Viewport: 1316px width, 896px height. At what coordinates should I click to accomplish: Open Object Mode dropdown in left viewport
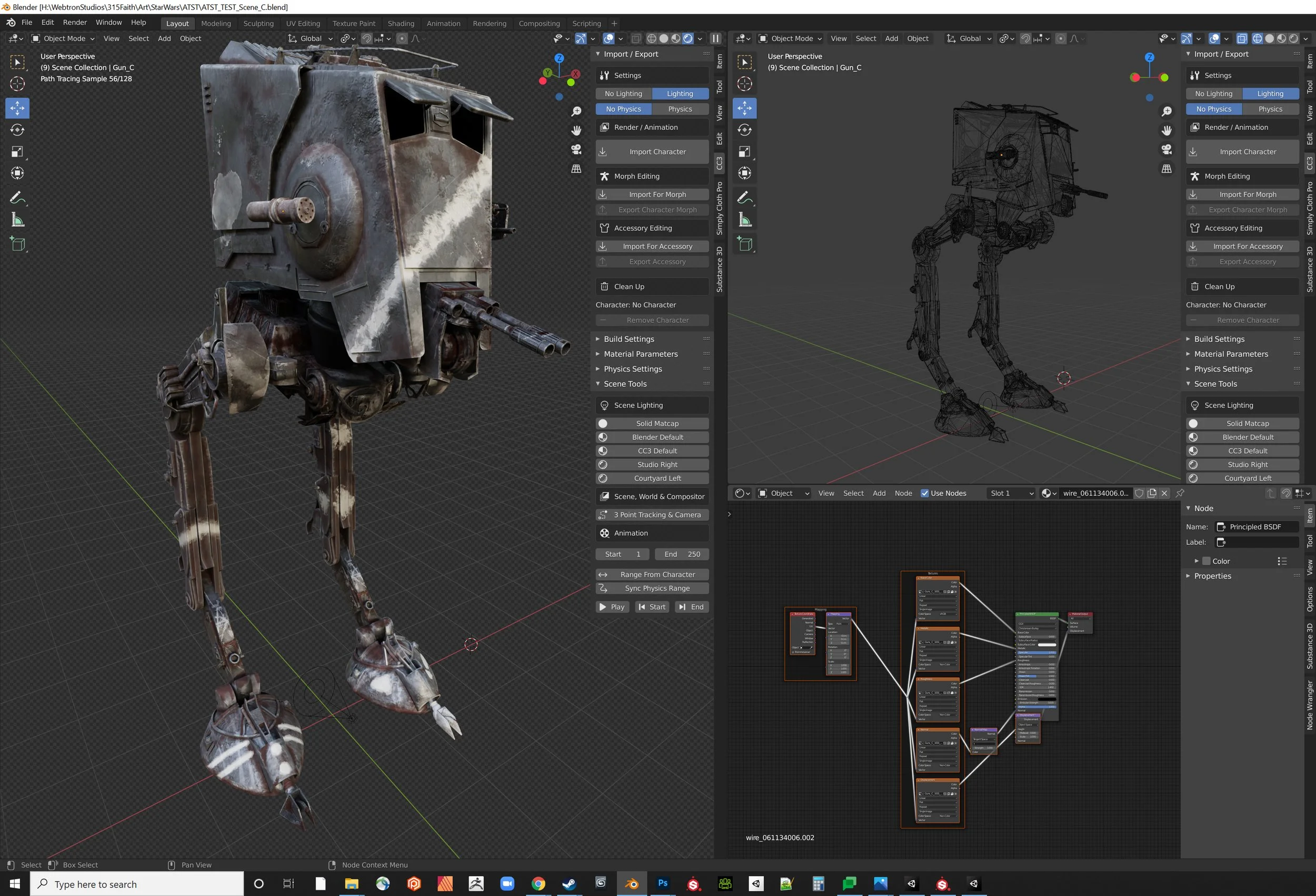point(63,38)
